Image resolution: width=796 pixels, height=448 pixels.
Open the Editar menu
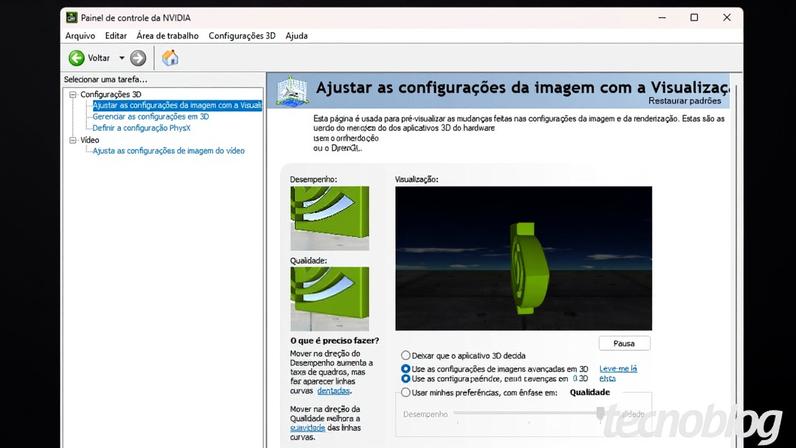[x=116, y=36]
